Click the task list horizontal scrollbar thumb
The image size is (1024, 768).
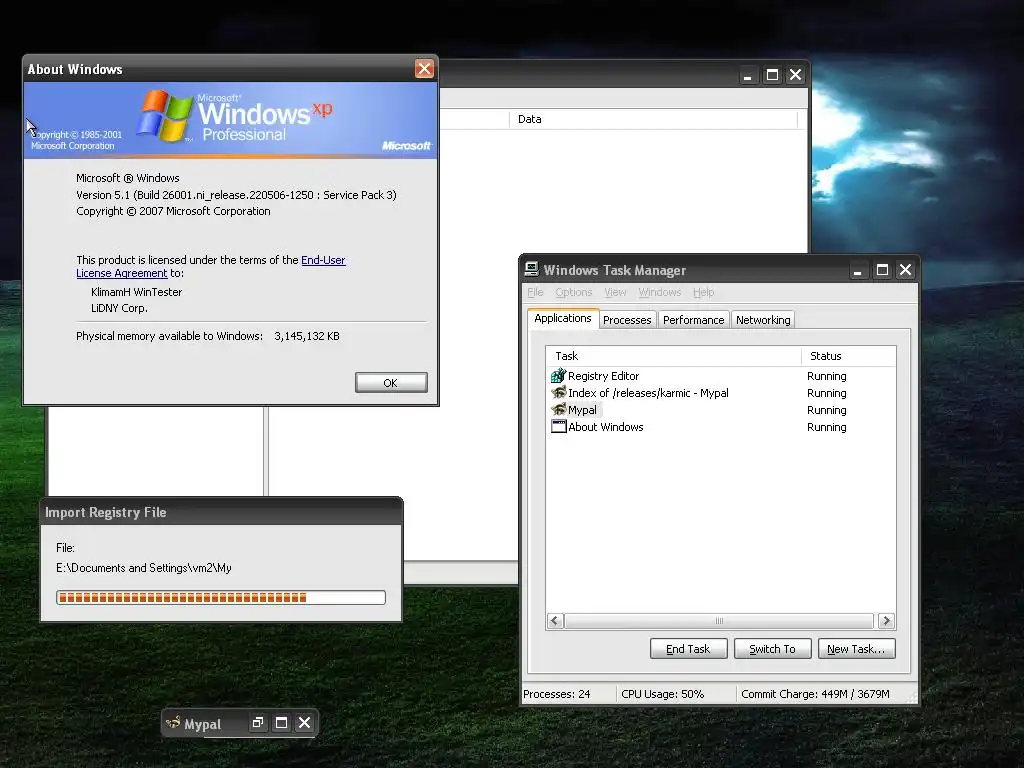pyautogui.click(x=719, y=620)
